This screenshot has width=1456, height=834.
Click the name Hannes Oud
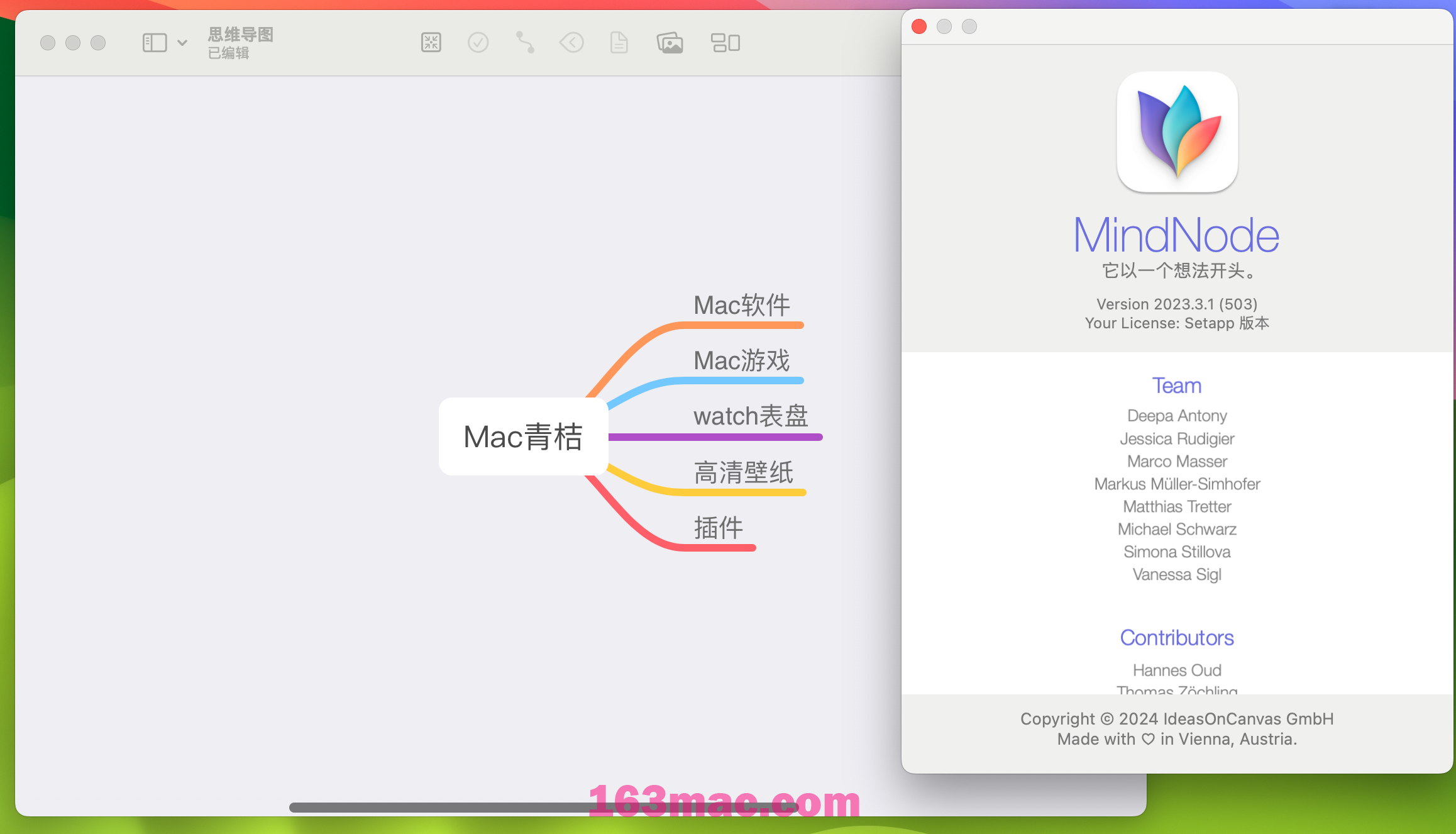[1177, 670]
